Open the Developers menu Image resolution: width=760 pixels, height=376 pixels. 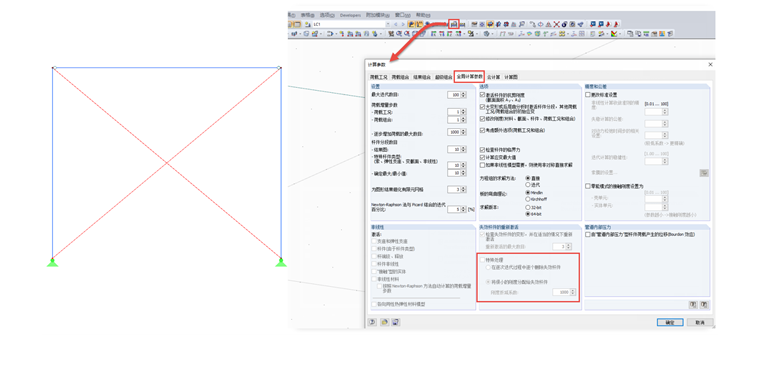(x=350, y=15)
